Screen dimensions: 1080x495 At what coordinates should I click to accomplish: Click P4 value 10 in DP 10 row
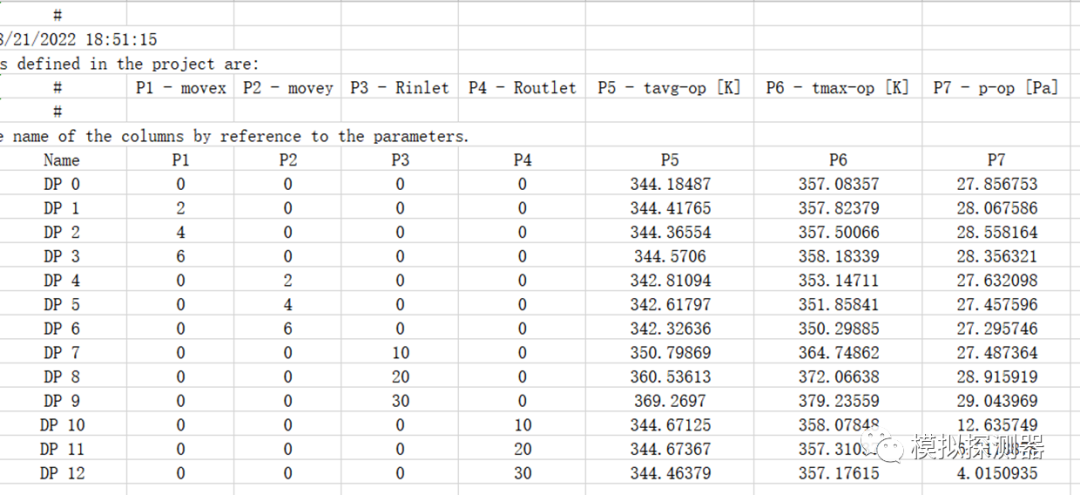coord(522,425)
